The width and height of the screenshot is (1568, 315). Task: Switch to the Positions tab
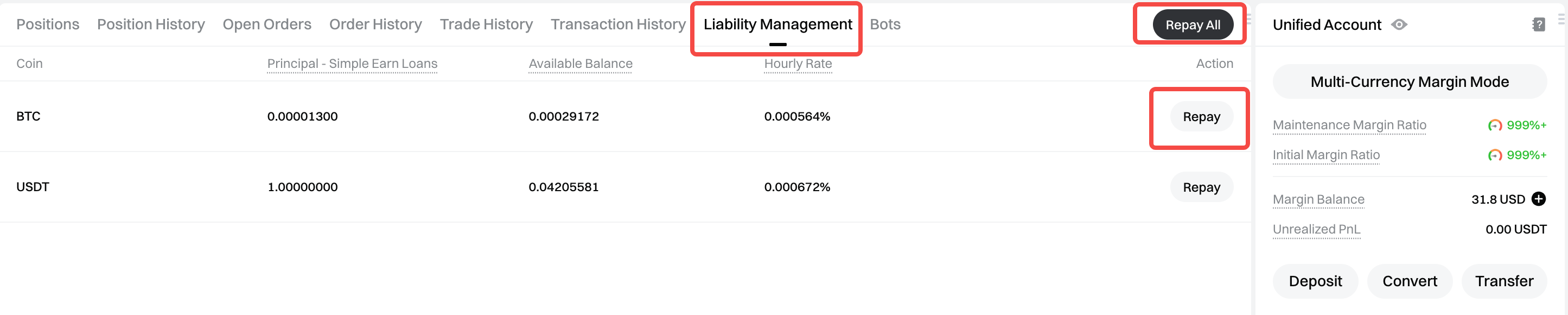tap(48, 24)
